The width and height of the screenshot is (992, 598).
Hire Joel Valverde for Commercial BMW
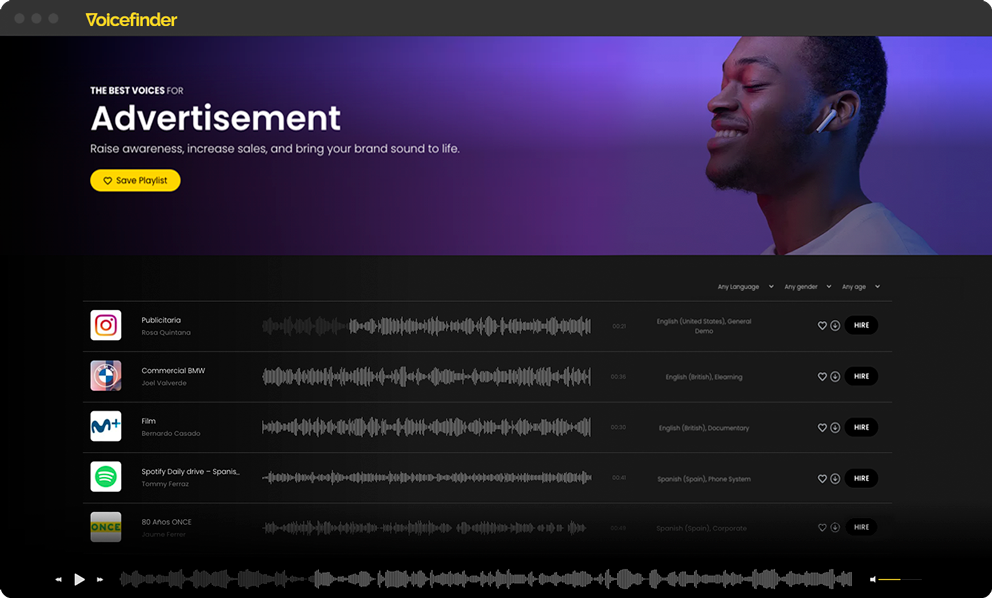pos(861,377)
